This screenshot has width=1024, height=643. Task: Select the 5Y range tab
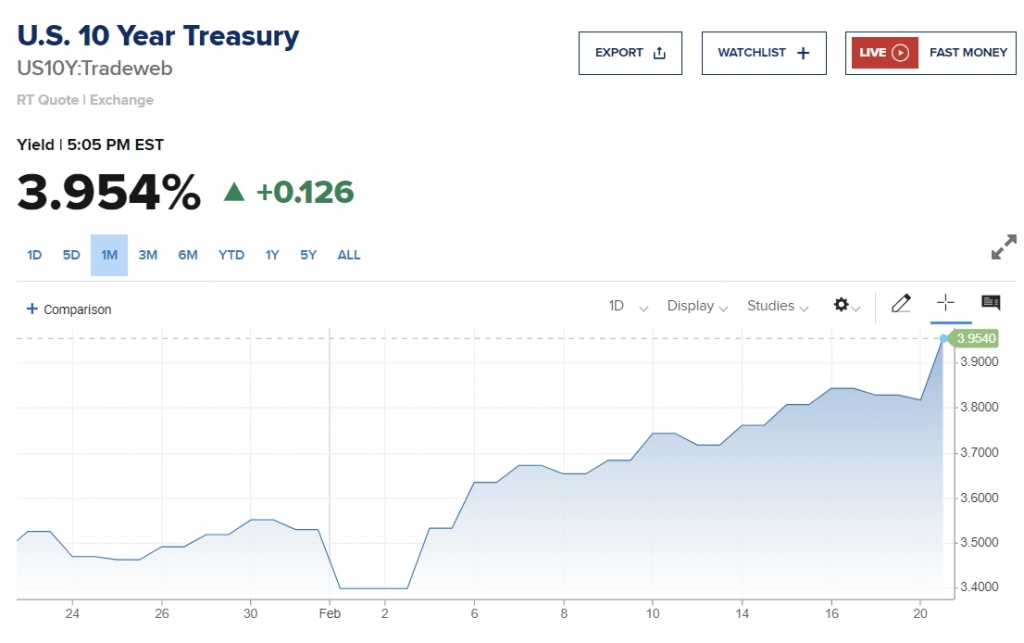click(308, 255)
